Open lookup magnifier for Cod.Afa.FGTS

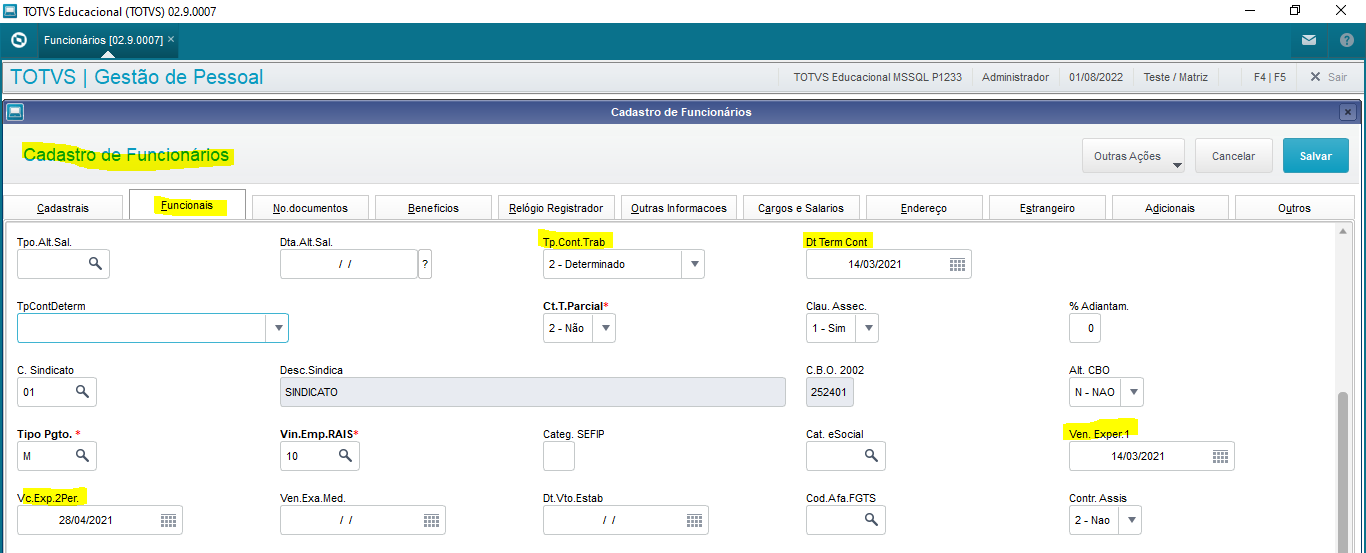click(x=871, y=520)
